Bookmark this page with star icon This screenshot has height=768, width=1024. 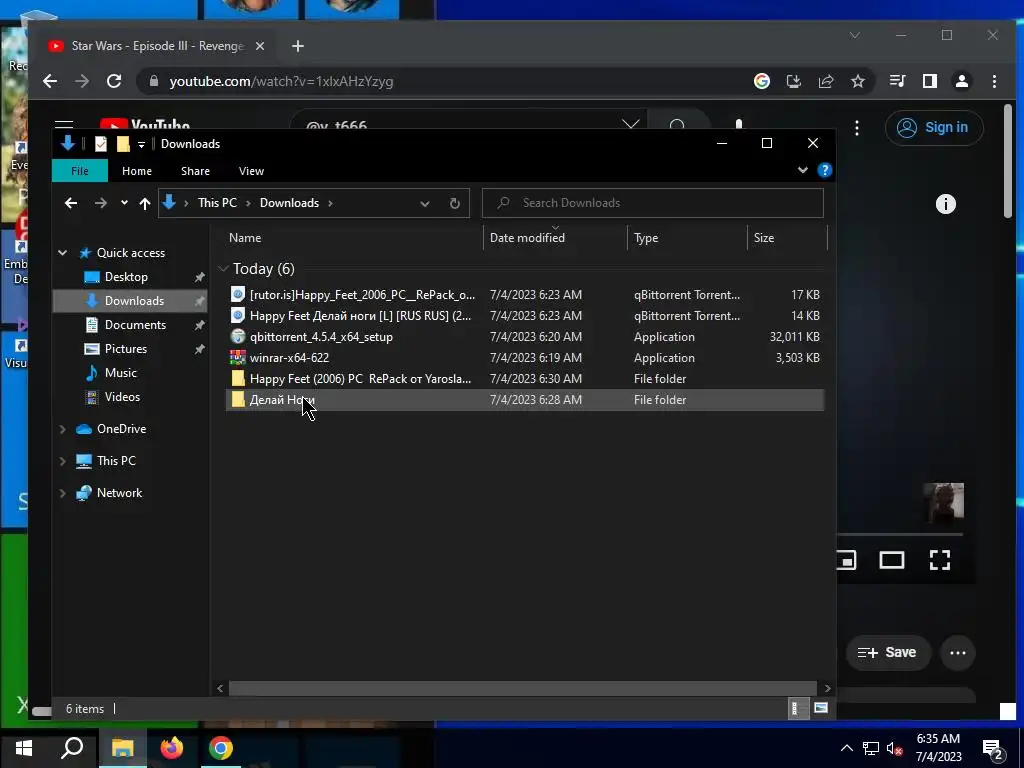point(858,81)
